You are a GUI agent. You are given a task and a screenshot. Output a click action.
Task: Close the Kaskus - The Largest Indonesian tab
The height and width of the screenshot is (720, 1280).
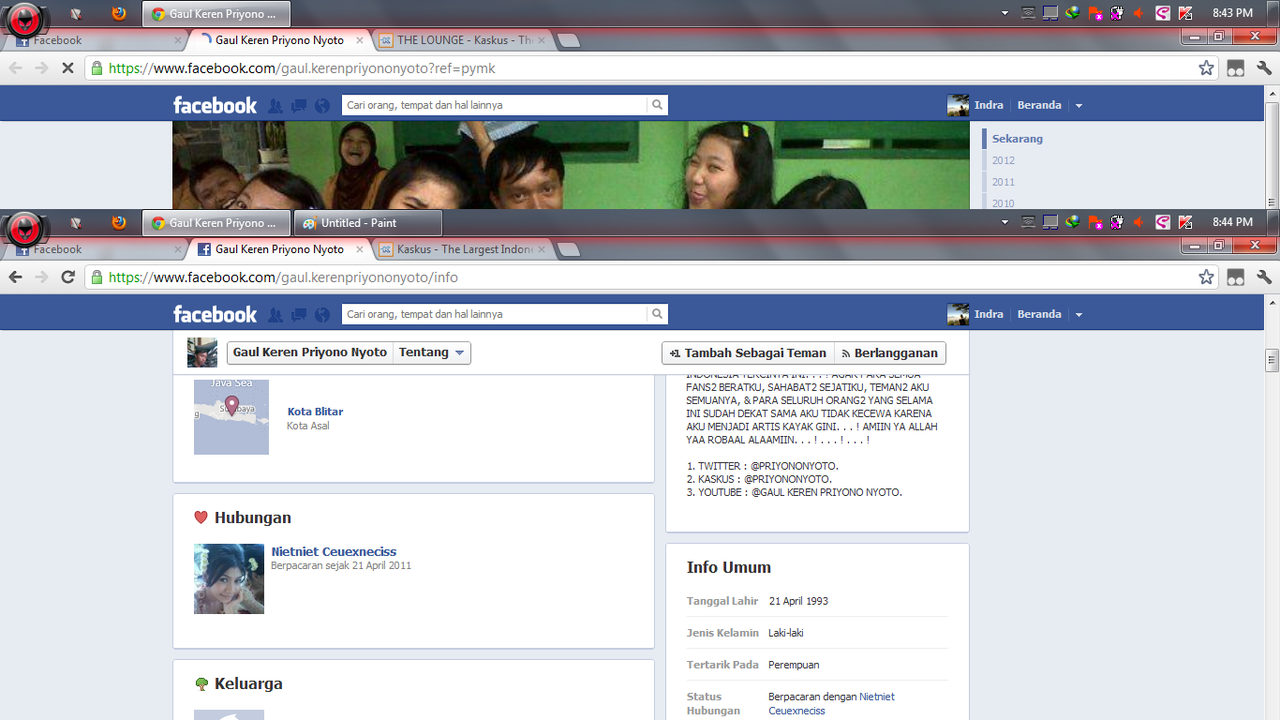point(542,249)
